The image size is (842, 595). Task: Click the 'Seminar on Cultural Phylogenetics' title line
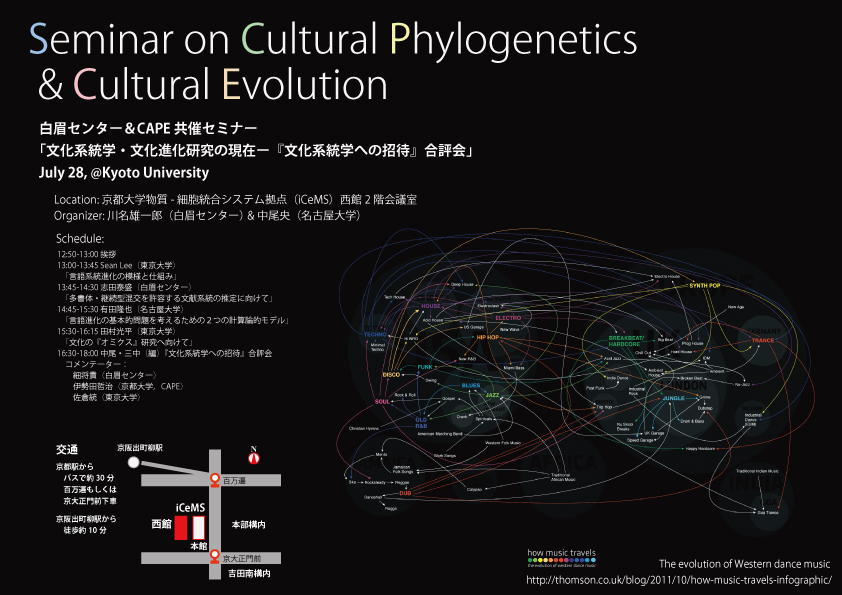[333, 39]
